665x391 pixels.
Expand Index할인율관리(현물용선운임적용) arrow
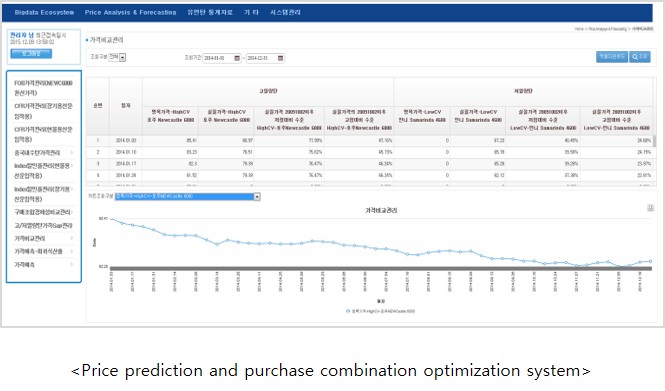click(72, 165)
